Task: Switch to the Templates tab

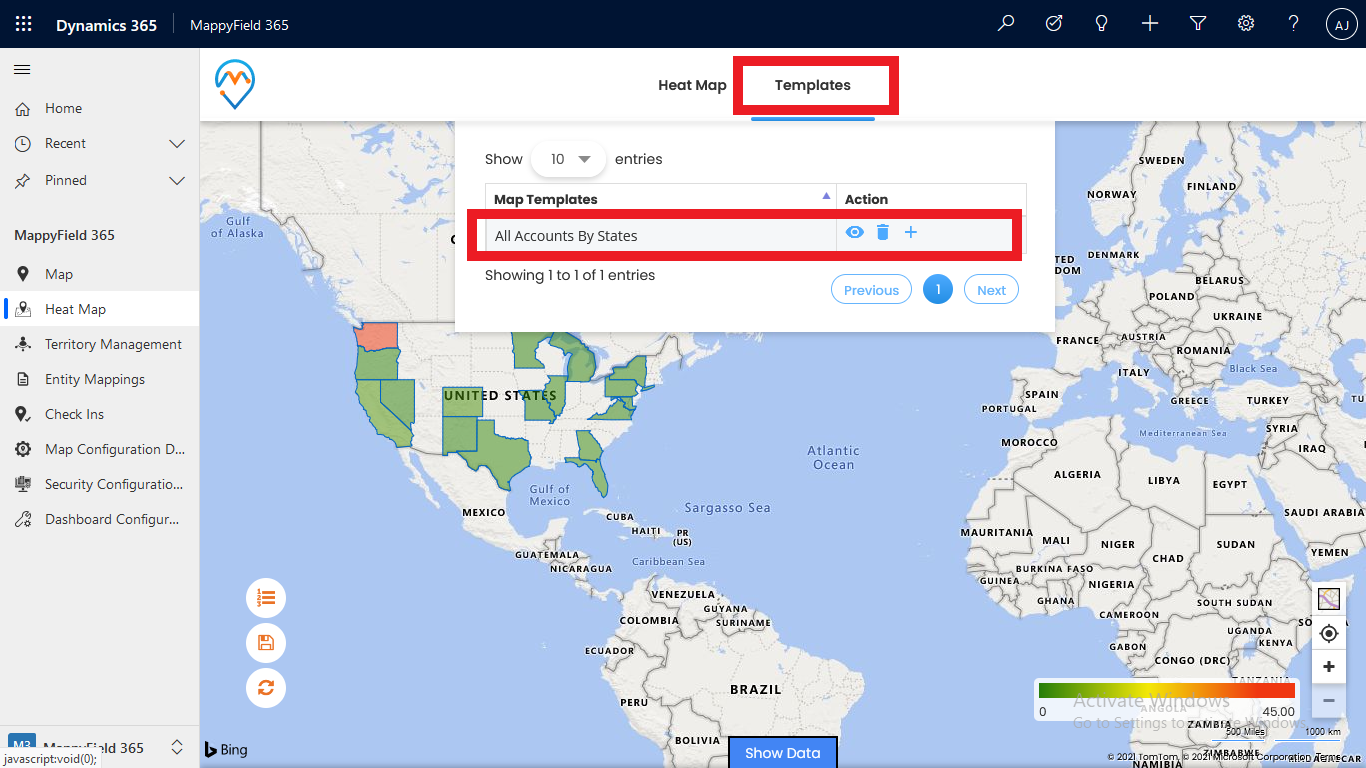Action: tap(813, 85)
